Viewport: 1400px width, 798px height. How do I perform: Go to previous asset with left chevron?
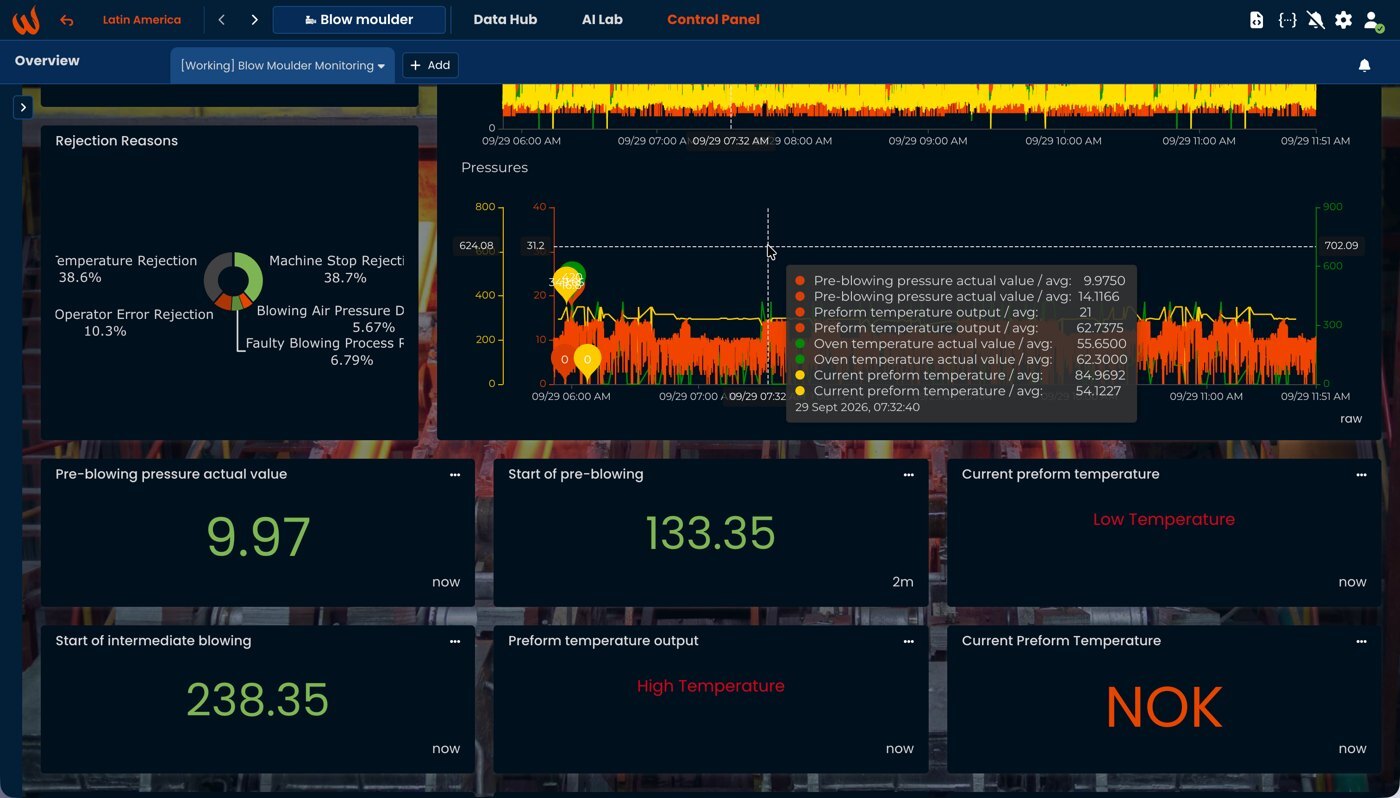click(x=222, y=20)
